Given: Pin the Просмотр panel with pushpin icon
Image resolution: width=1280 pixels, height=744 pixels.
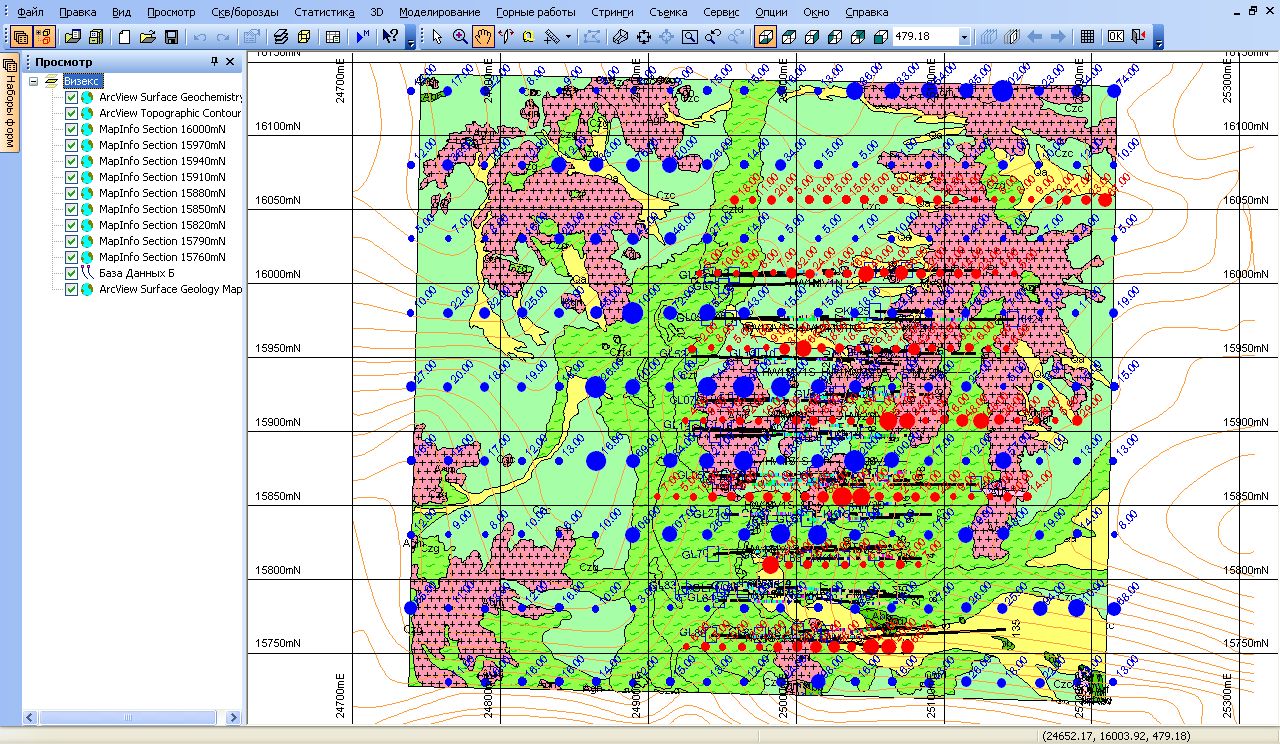Looking at the screenshot, I should (214, 62).
